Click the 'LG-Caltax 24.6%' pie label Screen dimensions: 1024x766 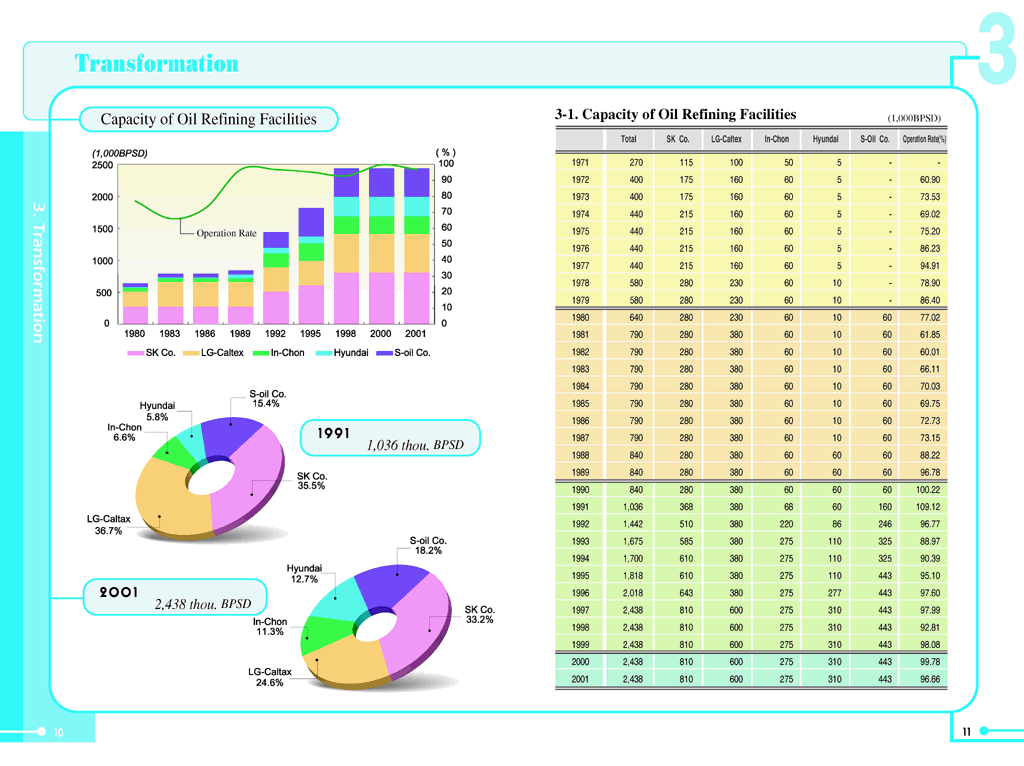pyautogui.click(x=269, y=677)
